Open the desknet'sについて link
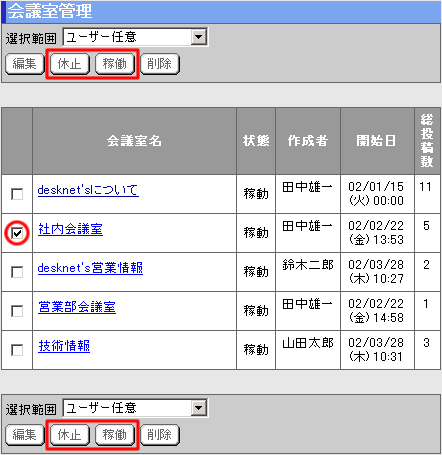The image size is (442, 455). point(88,190)
